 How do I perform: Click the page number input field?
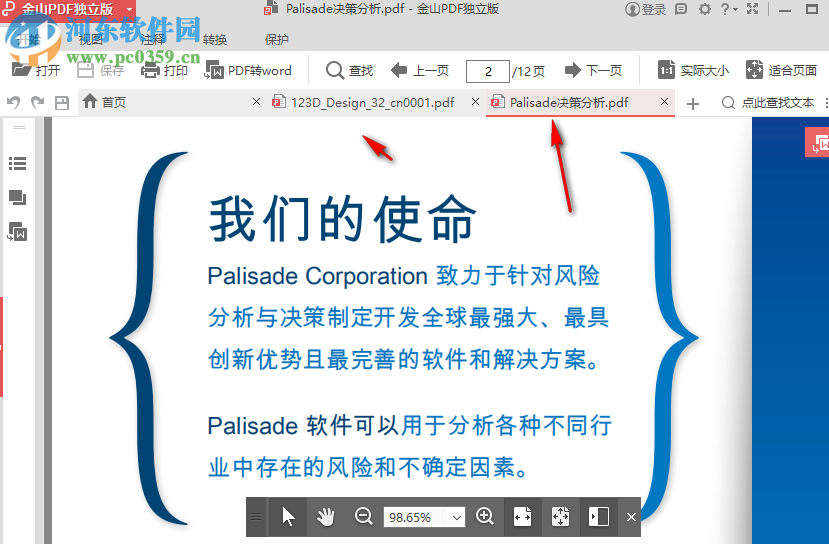click(487, 71)
